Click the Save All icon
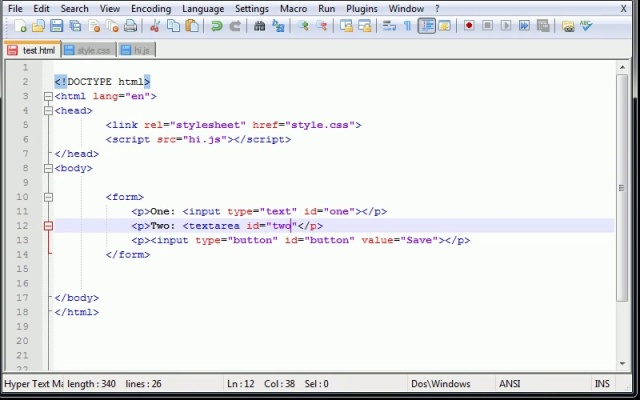 click(x=75, y=26)
